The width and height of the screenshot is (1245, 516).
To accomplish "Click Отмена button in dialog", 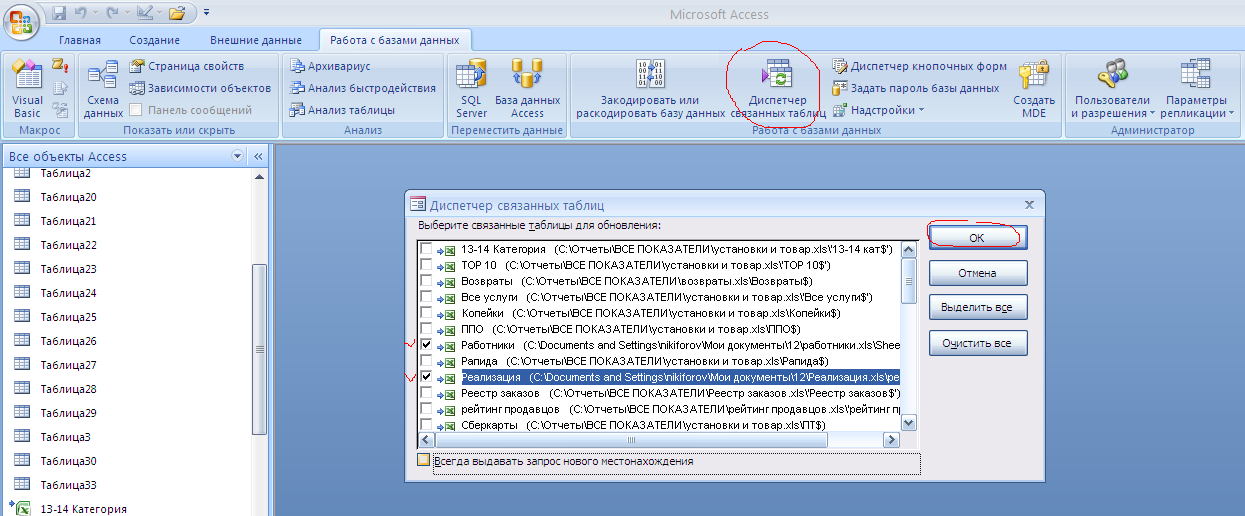I will tap(977, 273).
